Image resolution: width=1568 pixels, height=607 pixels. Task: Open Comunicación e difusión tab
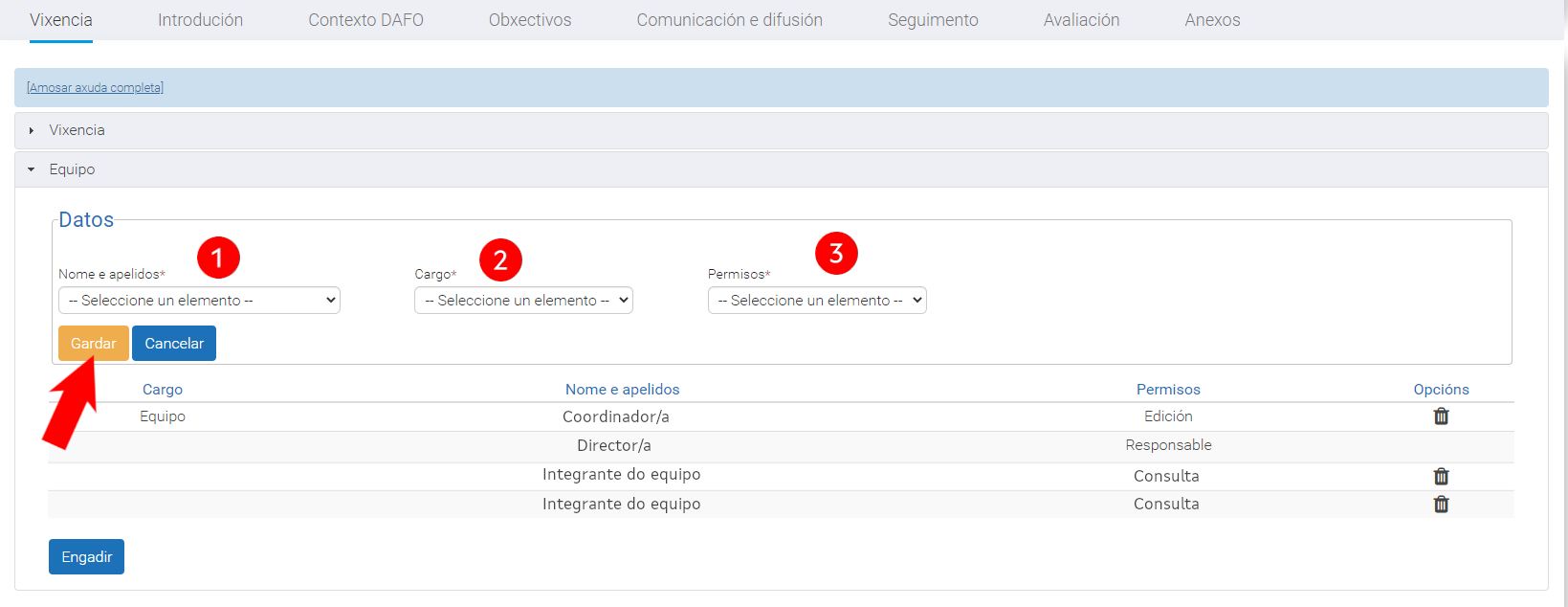[x=729, y=20]
